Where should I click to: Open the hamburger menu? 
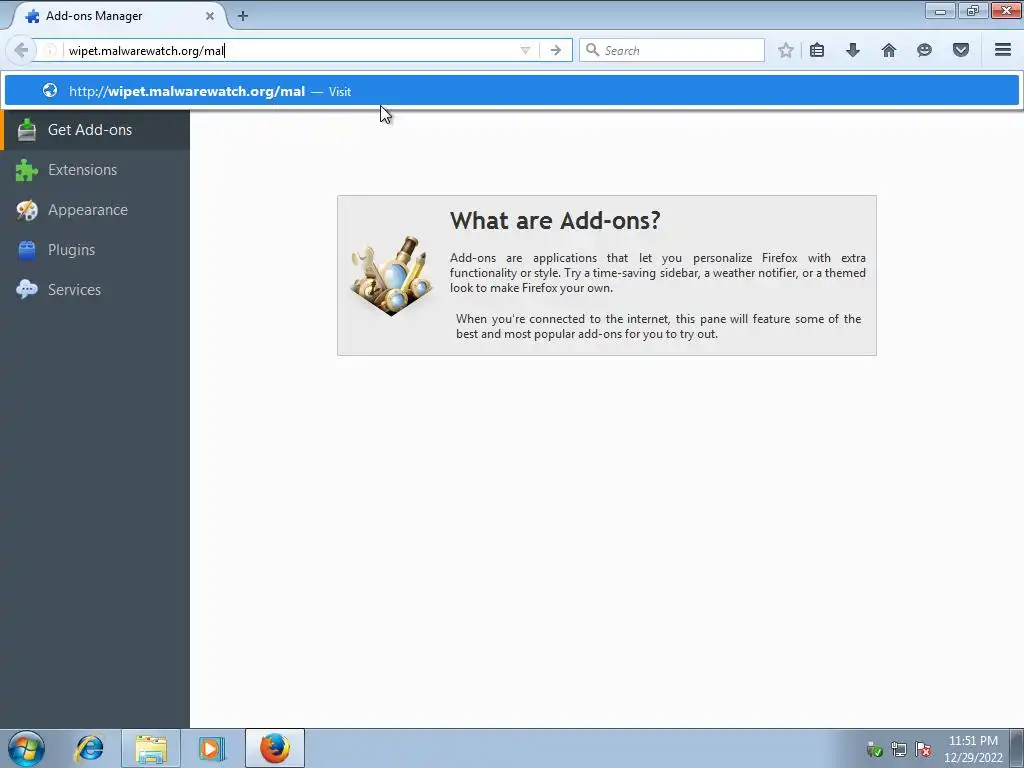(1003, 50)
